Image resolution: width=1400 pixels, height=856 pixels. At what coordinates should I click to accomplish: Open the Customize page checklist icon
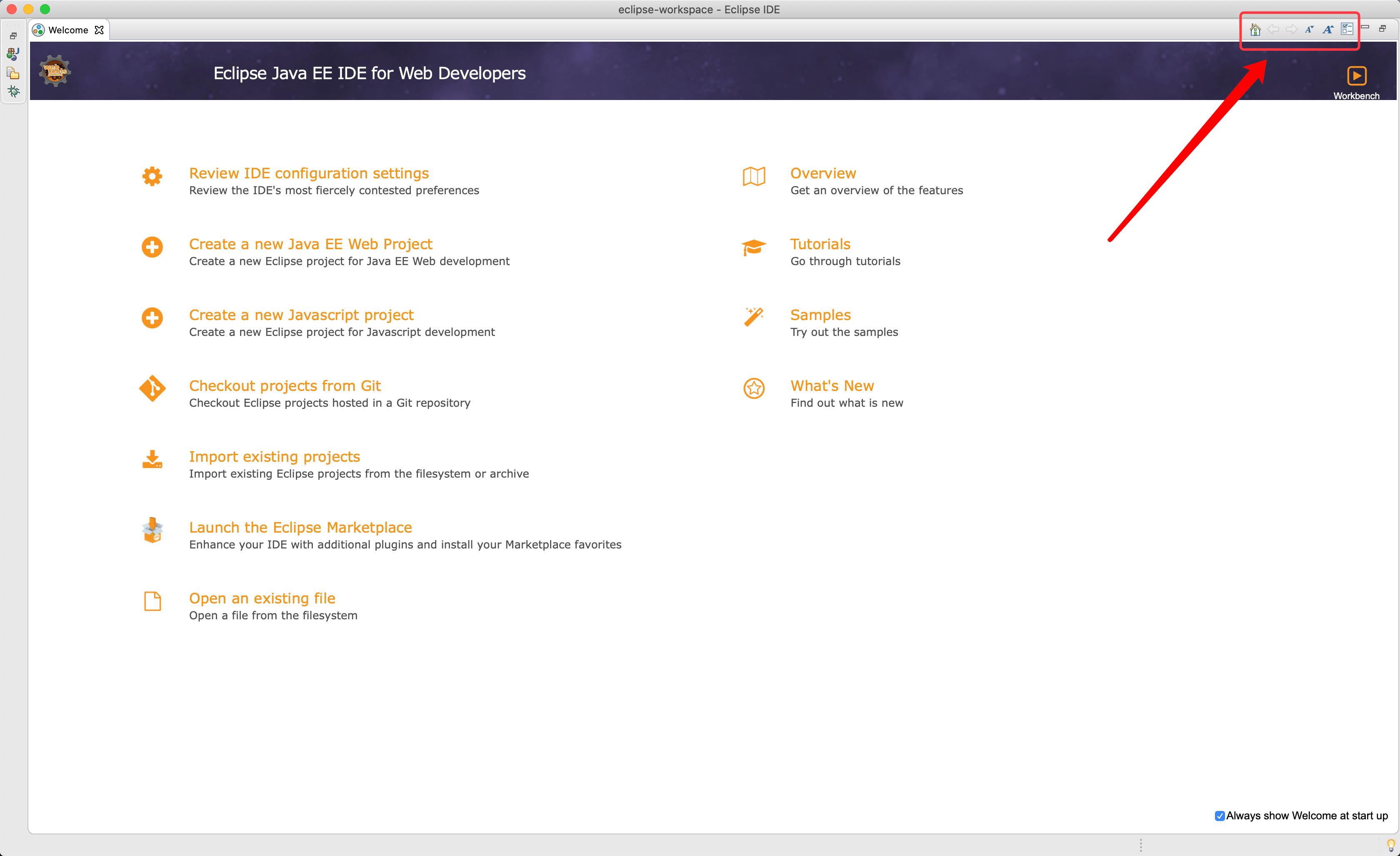click(1347, 29)
